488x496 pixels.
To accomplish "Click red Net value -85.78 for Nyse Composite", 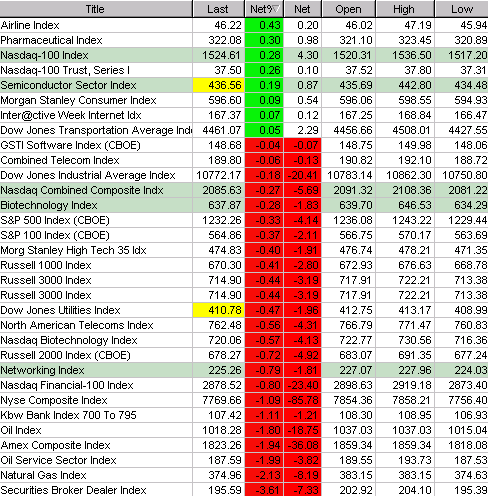I will [303, 400].
